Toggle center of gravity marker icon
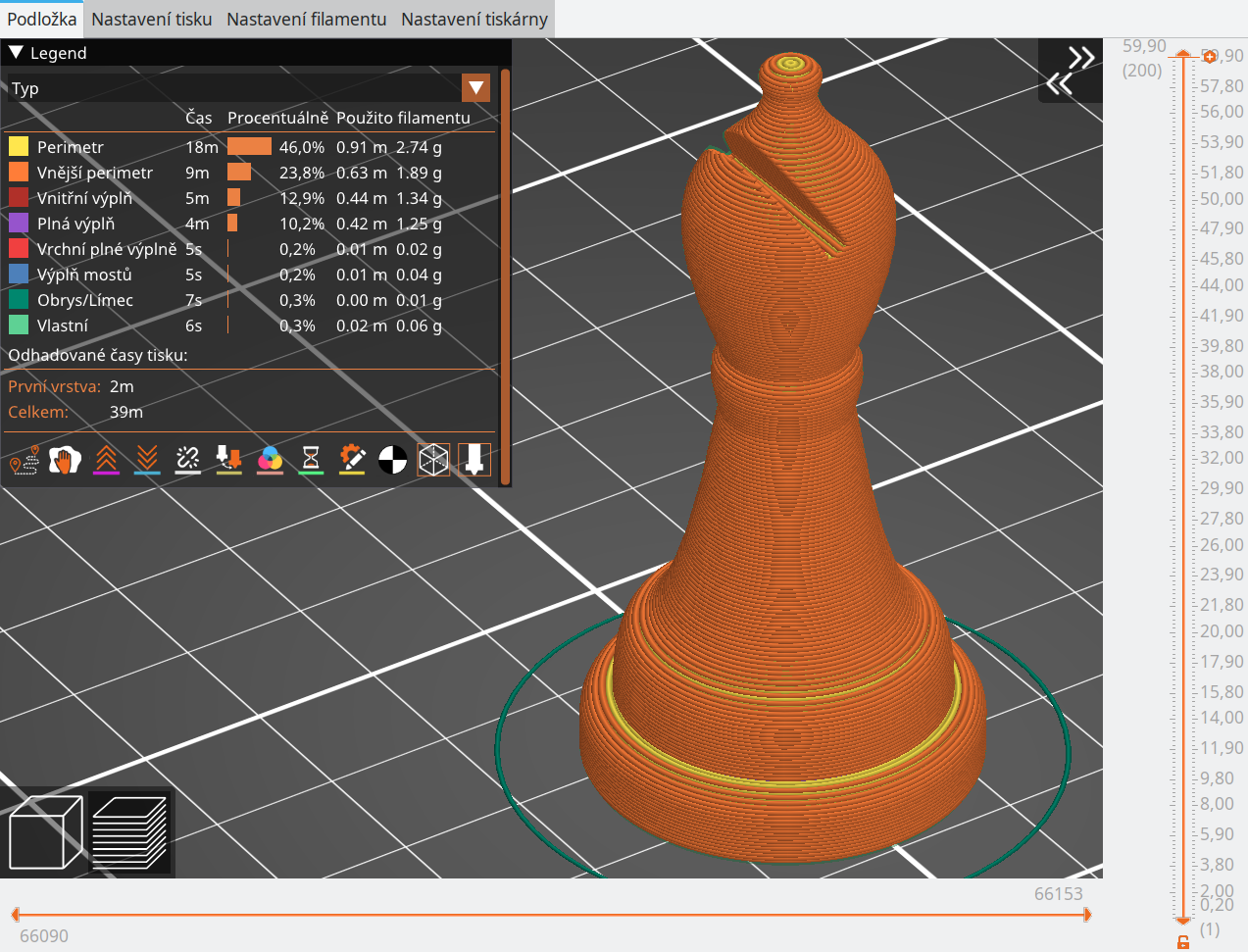1248x952 pixels. click(393, 459)
